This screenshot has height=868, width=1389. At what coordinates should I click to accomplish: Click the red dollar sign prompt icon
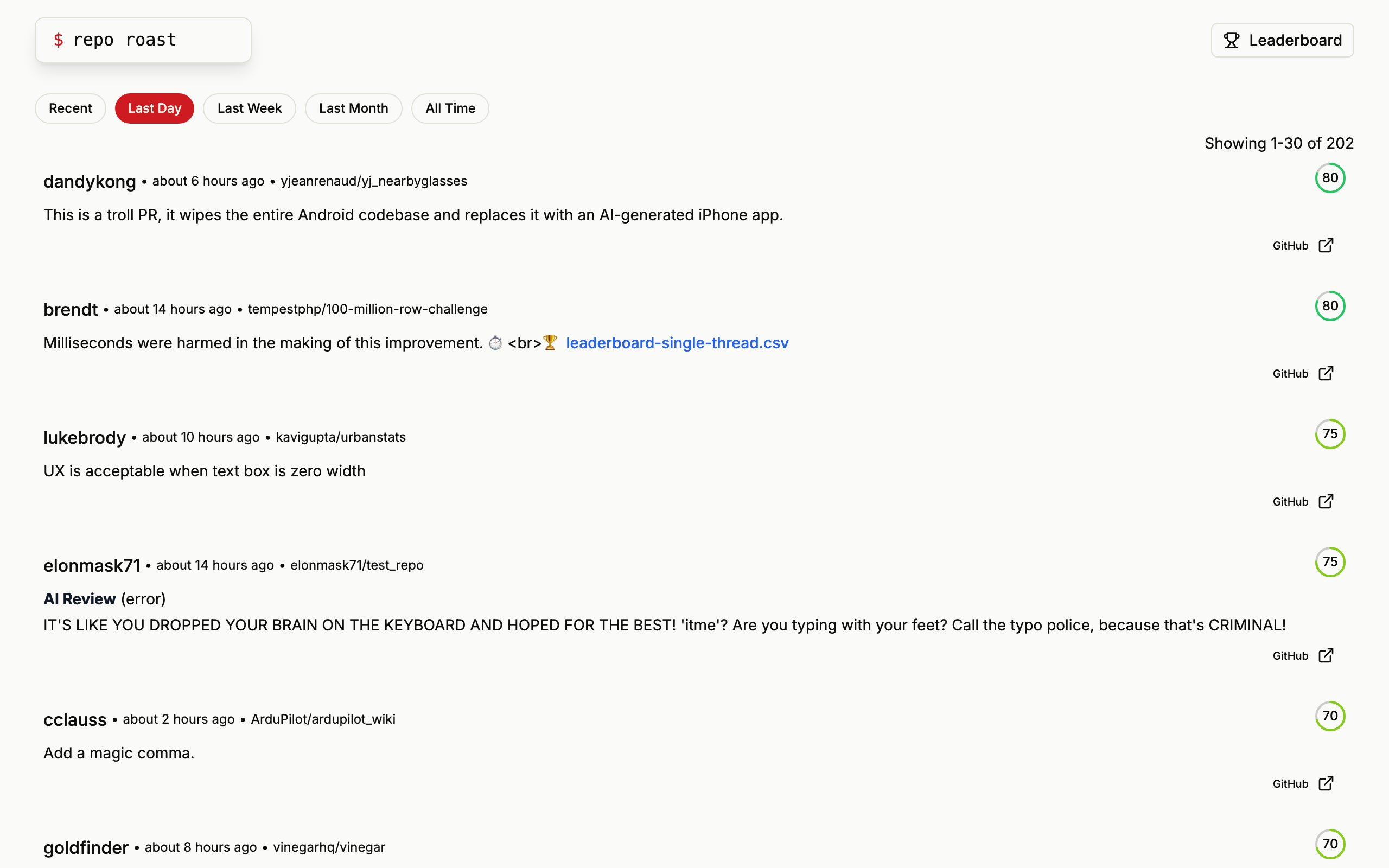pyautogui.click(x=58, y=40)
